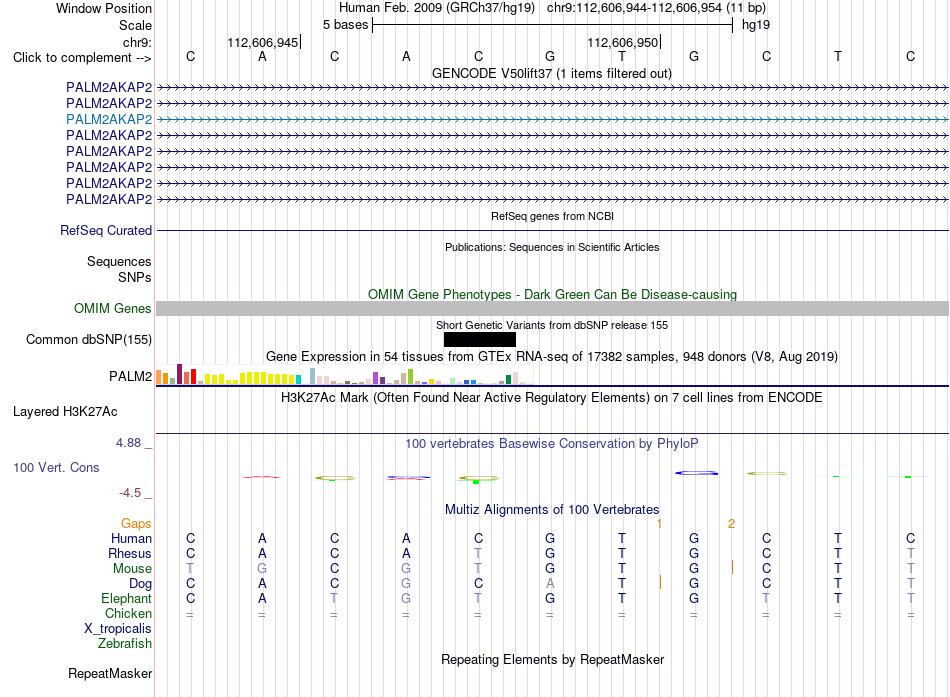Click the orange insertion bar in Dog row
This screenshot has width=950, height=697.
[x=660, y=582]
